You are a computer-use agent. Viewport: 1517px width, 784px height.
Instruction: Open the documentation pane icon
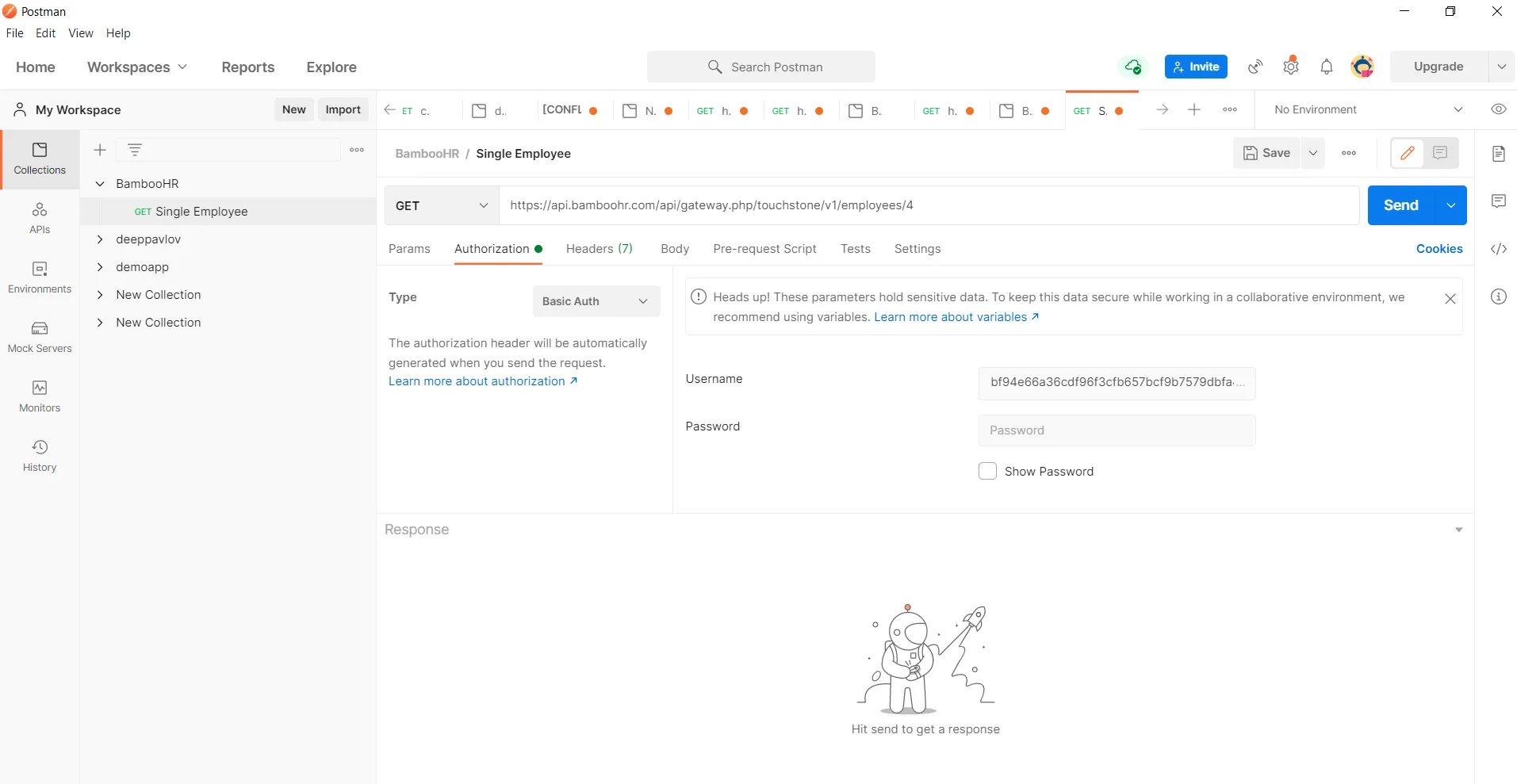coord(1498,154)
